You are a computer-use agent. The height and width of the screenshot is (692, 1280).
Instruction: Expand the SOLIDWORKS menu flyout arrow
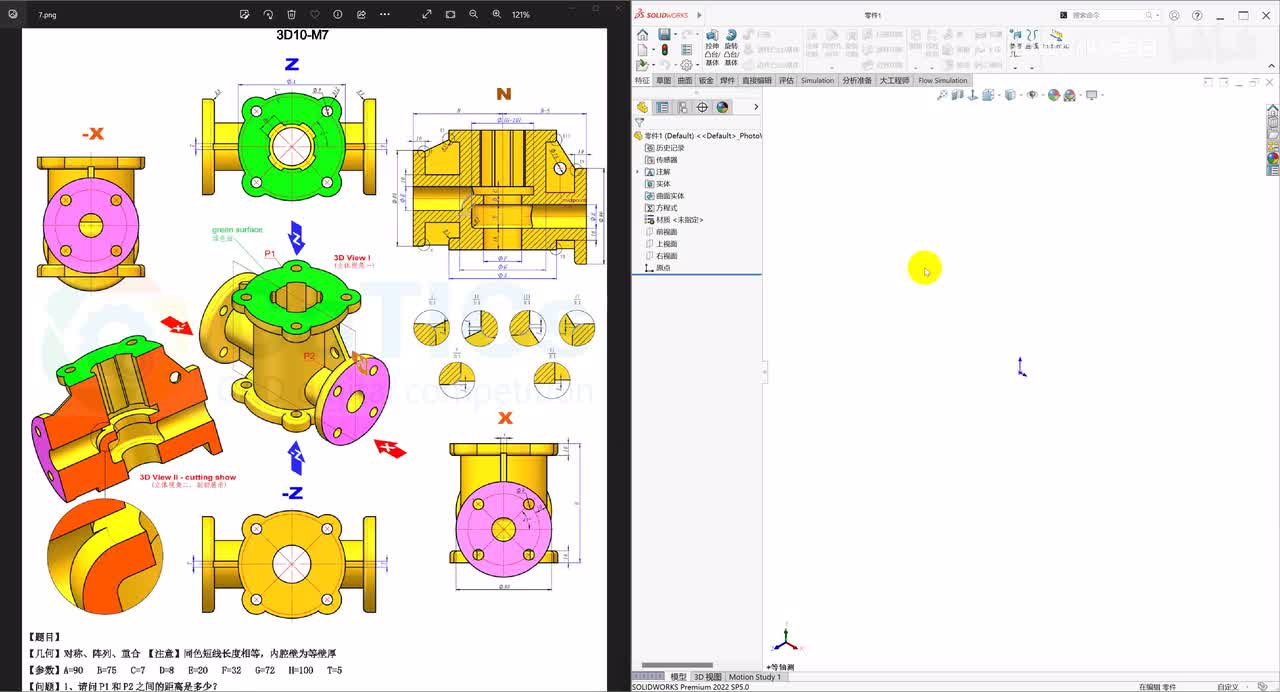coord(699,15)
